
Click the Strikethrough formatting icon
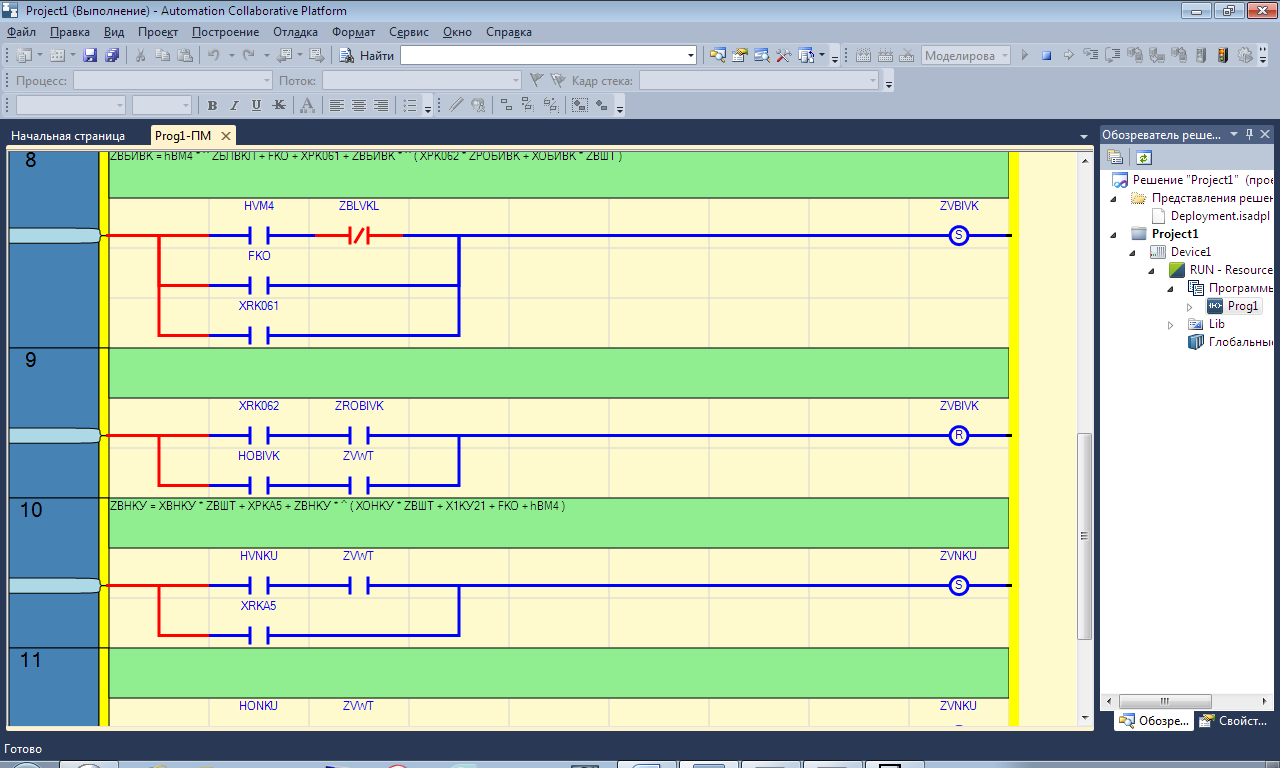pos(278,105)
